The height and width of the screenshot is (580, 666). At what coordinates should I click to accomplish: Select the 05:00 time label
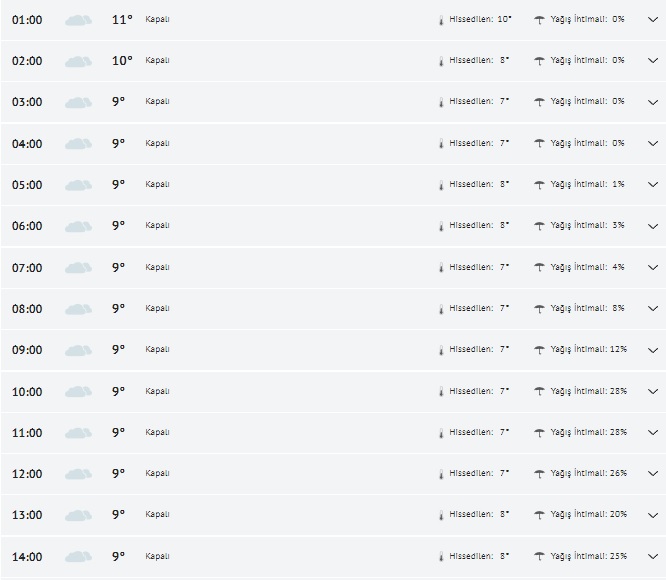point(27,185)
